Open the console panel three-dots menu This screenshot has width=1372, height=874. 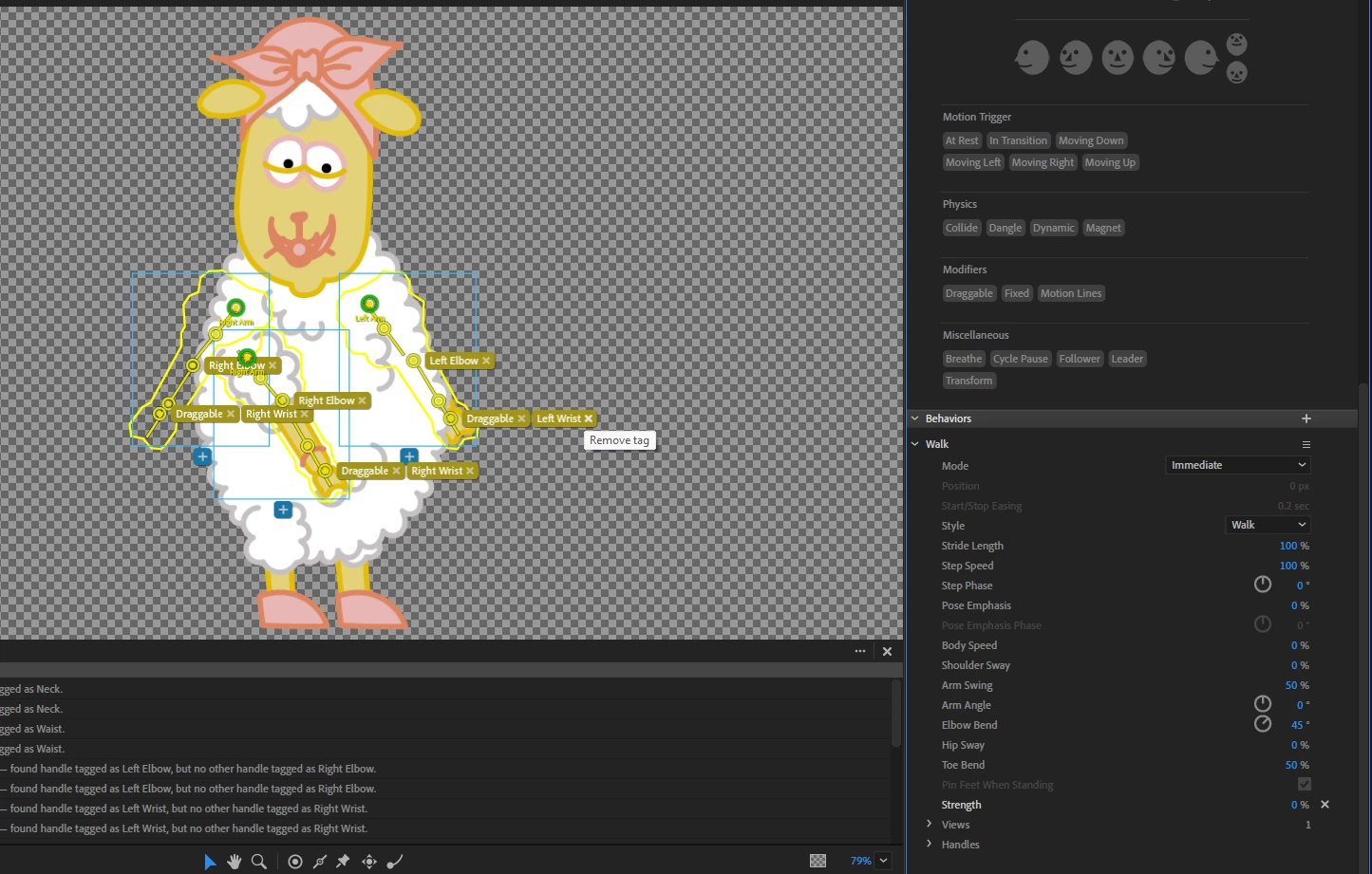click(x=860, y=651)
